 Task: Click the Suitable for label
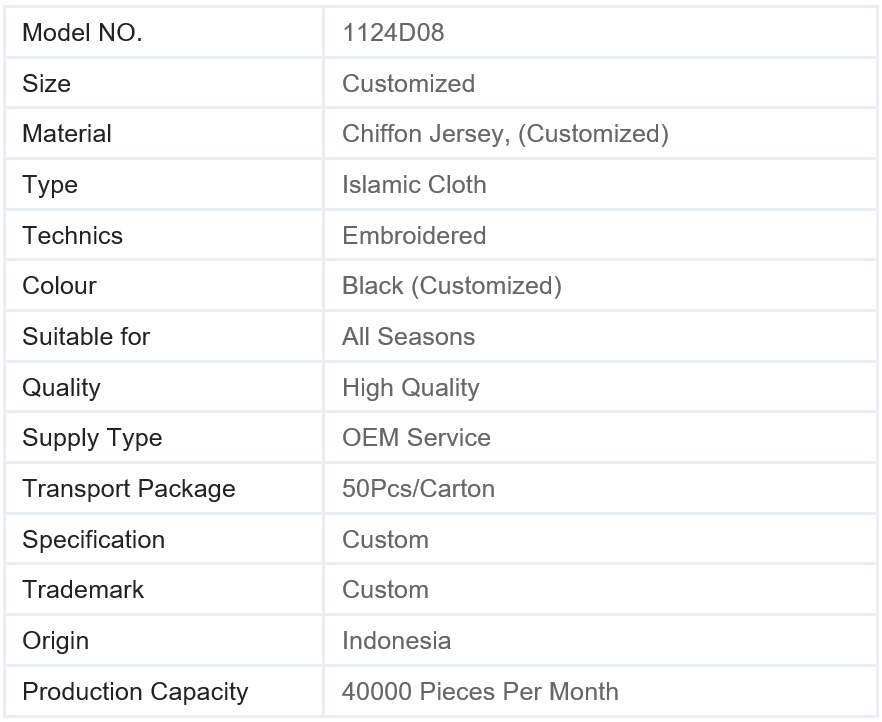pos(86,337)
